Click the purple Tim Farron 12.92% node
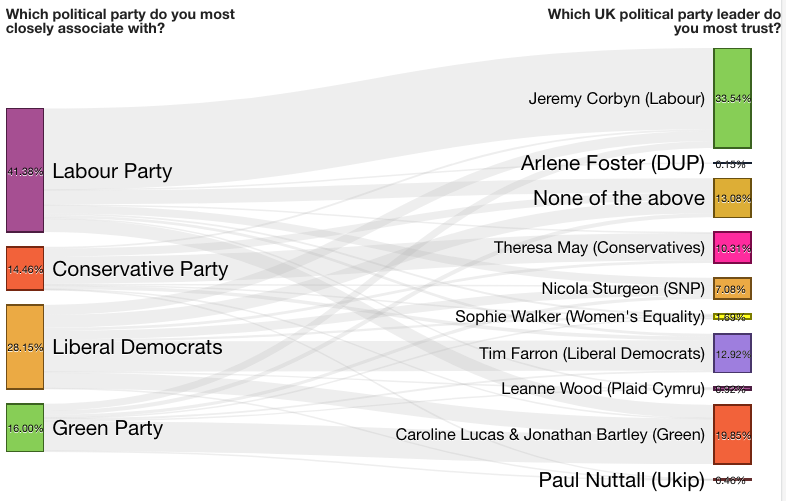Viewport: 786px width, 501px height. click(x=732, y=354)
